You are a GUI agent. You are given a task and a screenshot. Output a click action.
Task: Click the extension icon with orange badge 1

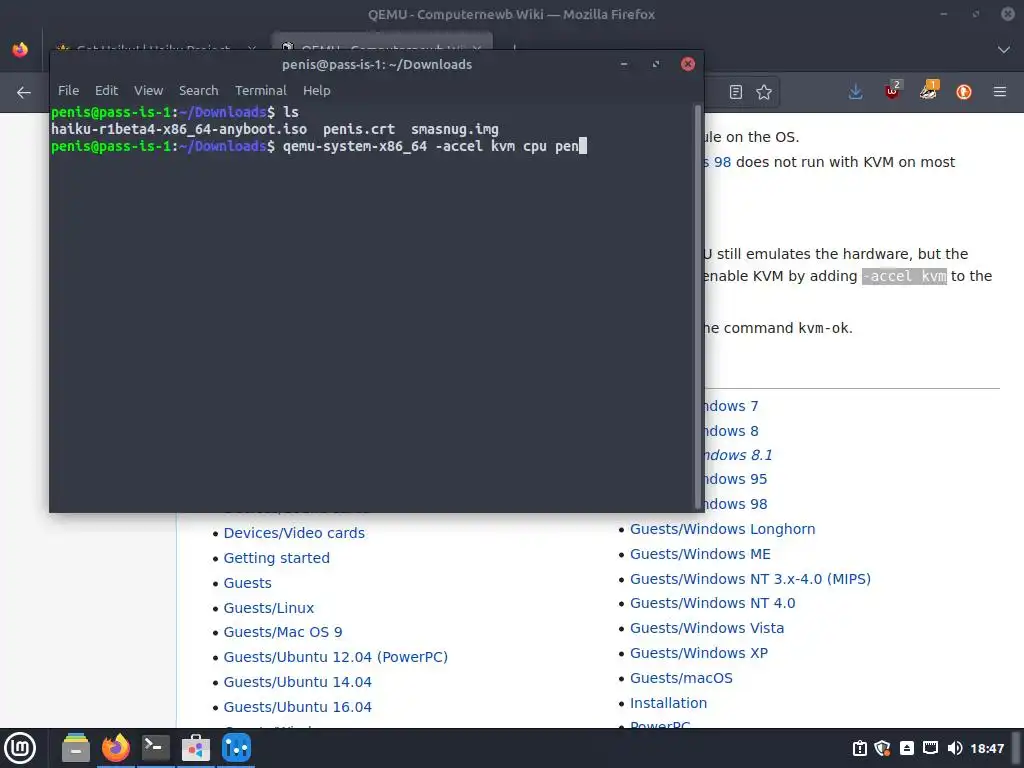click(928, 91)
